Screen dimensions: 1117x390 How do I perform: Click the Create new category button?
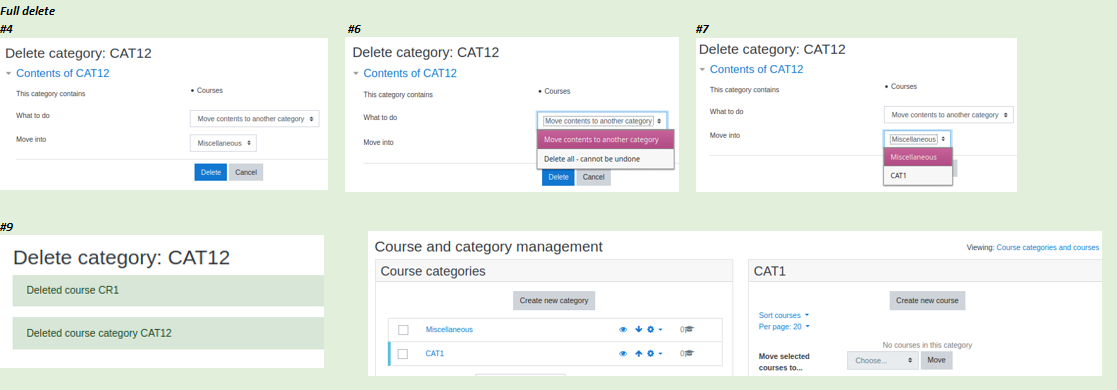point(554,300)
